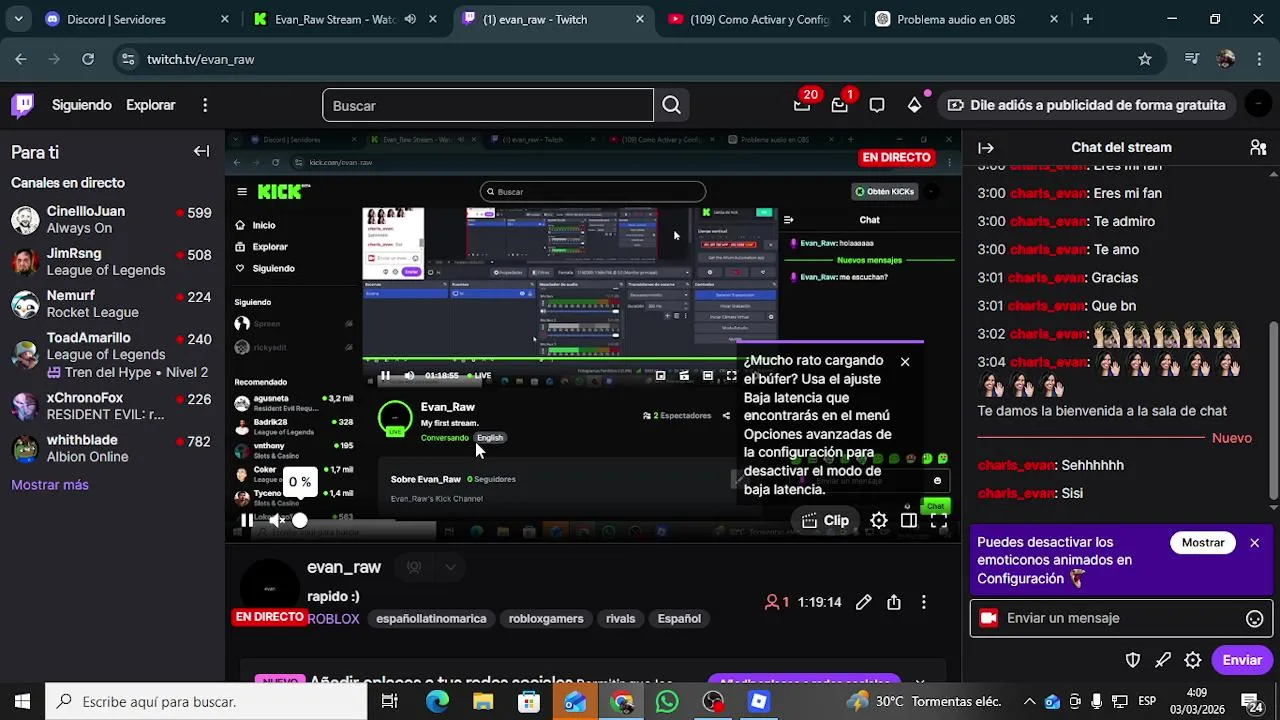Image resolution: width=1280 pixels, height=720 pixels.
Task: Open the Explorar navigation tab
Action: [x=150, y=105]
